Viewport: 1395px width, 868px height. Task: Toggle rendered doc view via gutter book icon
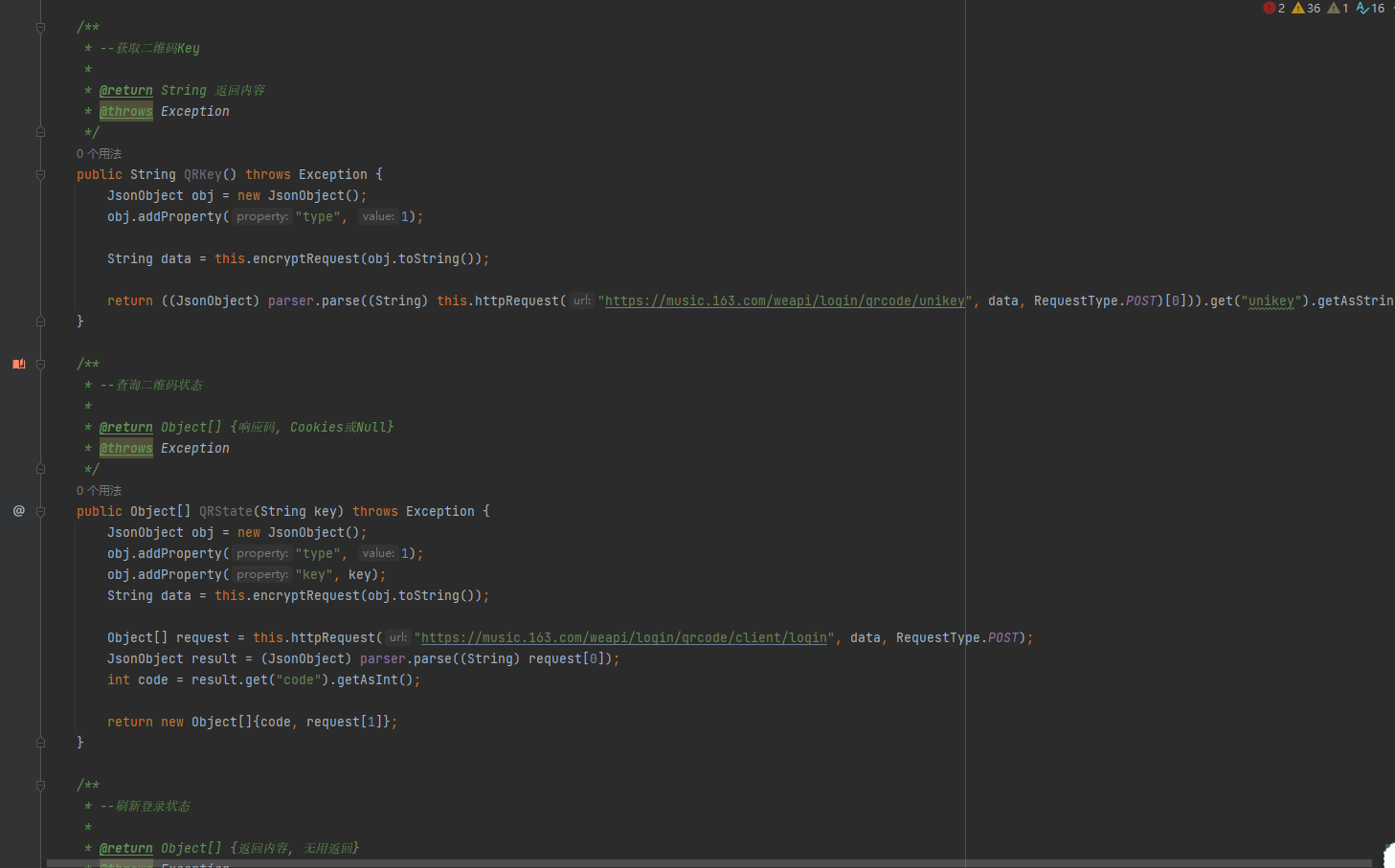tap(18, 364)
